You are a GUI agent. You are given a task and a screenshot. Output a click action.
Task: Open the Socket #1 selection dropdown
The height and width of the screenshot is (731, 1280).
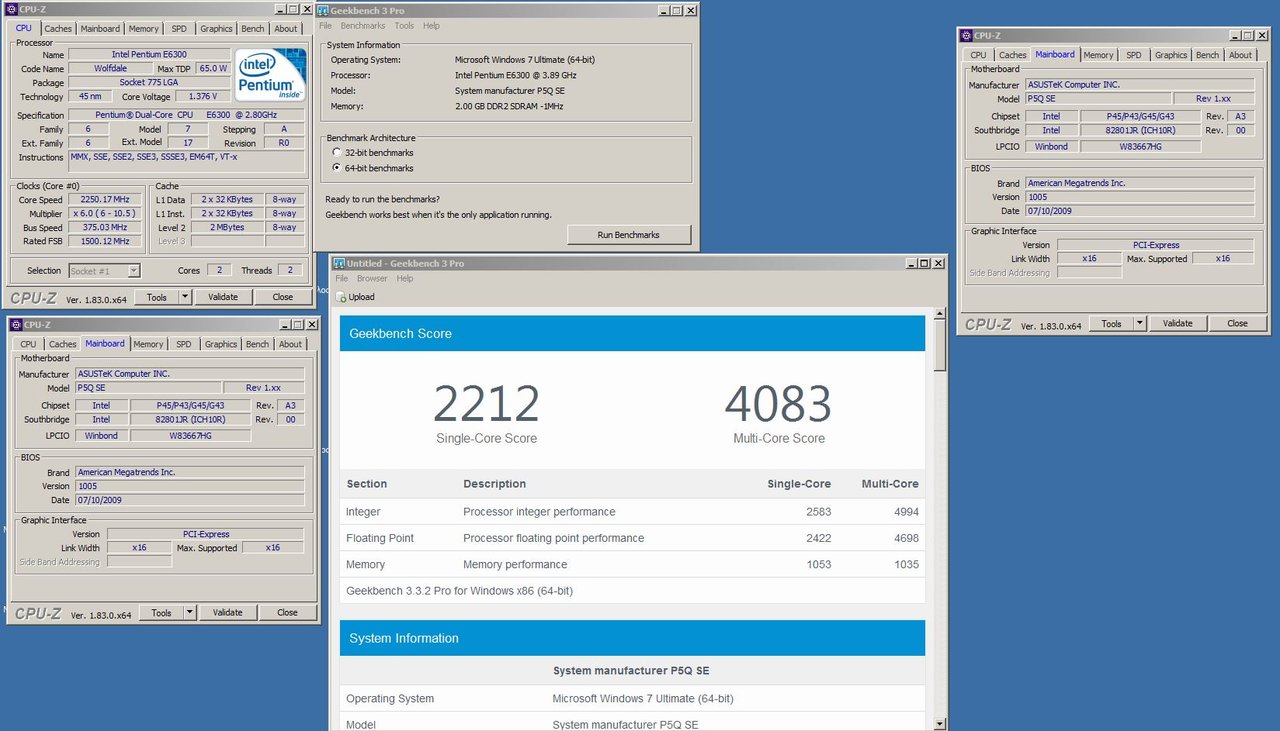(x=134, y=271)
